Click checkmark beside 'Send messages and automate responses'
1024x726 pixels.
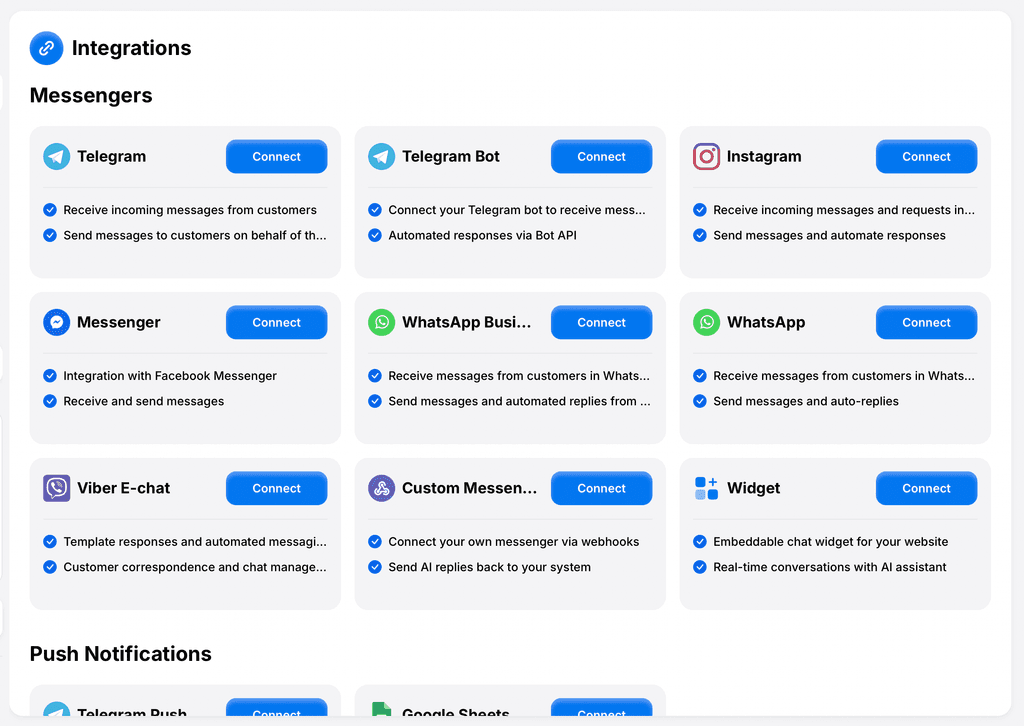click(x=699, y=235)
